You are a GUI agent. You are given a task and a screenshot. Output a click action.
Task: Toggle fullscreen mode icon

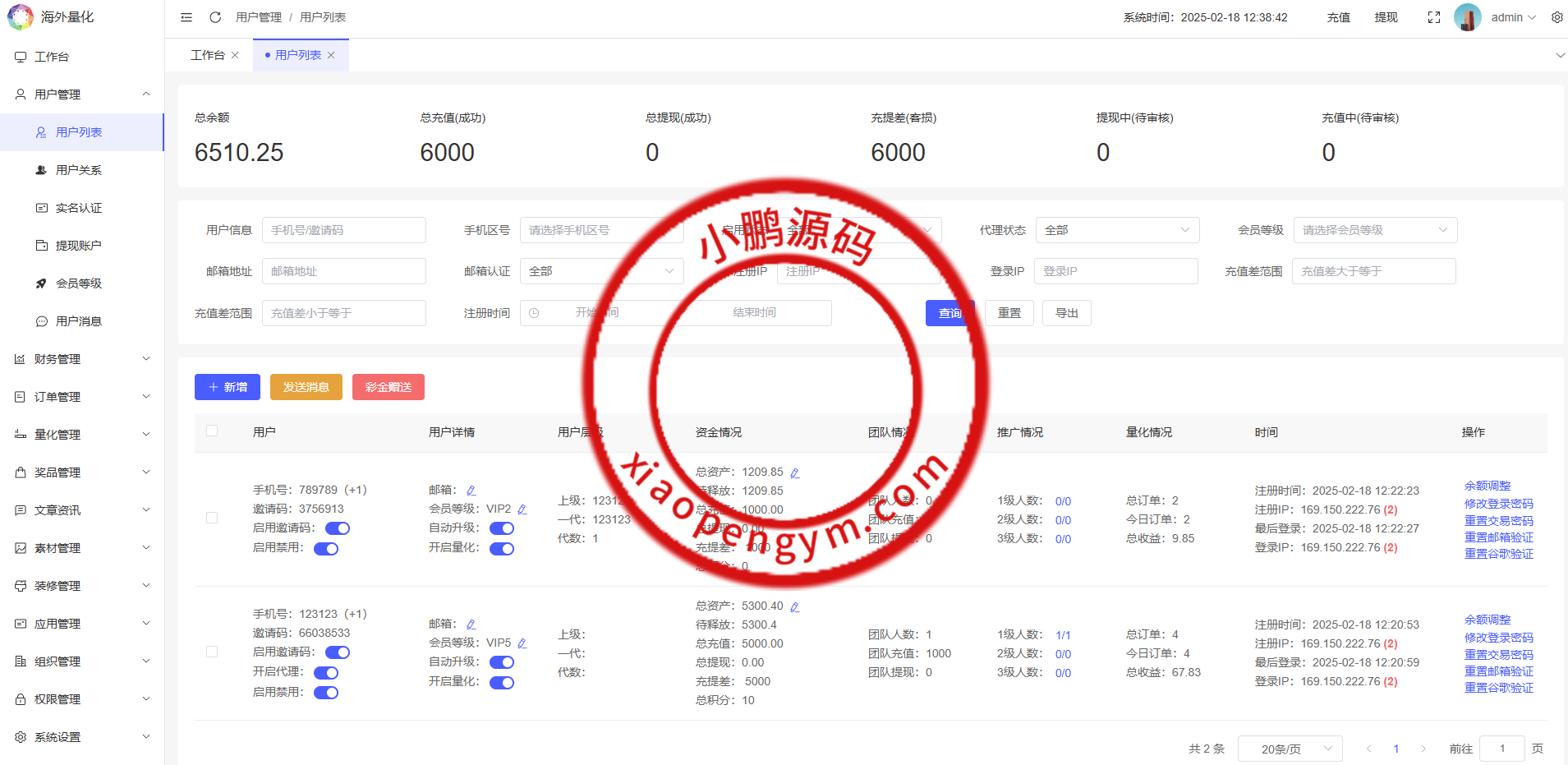[x=1434, y=17]
